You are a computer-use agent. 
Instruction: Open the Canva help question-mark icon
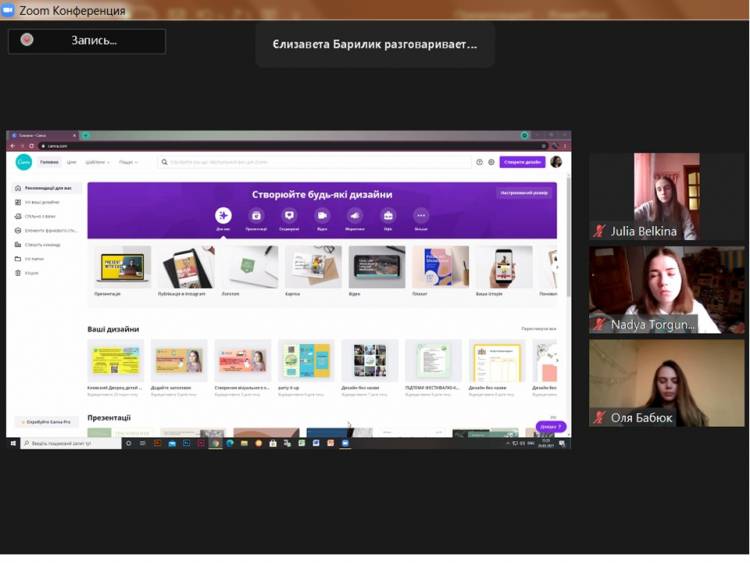[x=479, y=162]
